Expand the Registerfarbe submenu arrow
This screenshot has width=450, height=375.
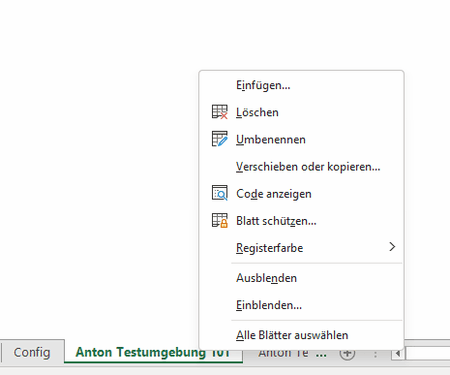coord(392,247)
